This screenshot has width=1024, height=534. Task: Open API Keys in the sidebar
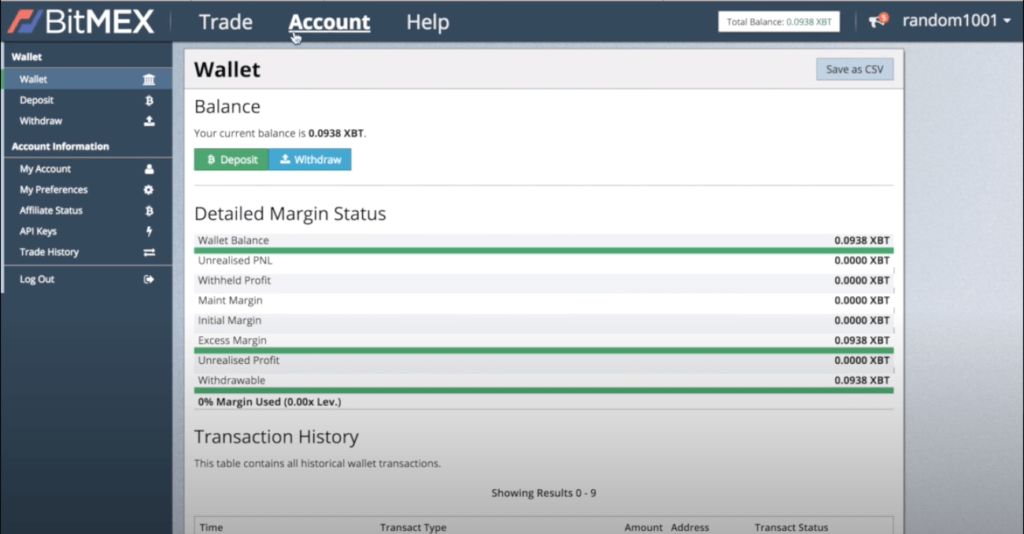pos(88,231)
